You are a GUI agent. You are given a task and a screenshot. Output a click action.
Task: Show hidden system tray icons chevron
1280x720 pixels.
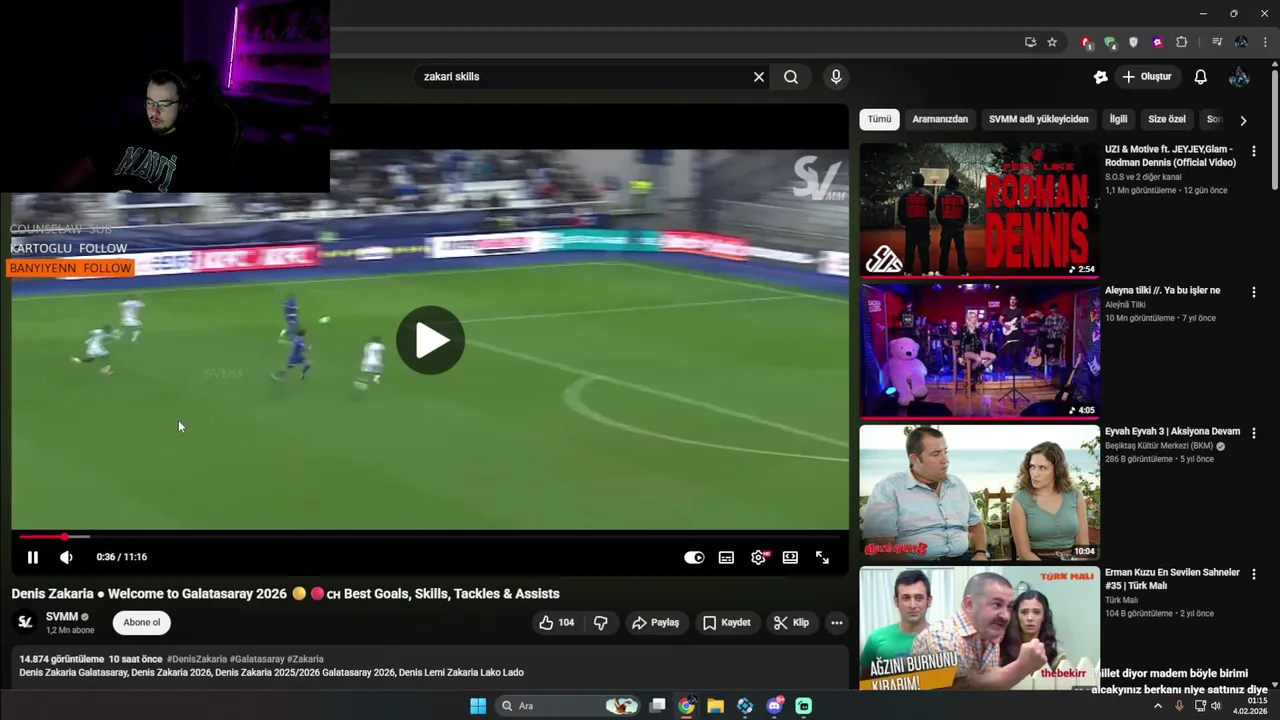(1158, 706)
